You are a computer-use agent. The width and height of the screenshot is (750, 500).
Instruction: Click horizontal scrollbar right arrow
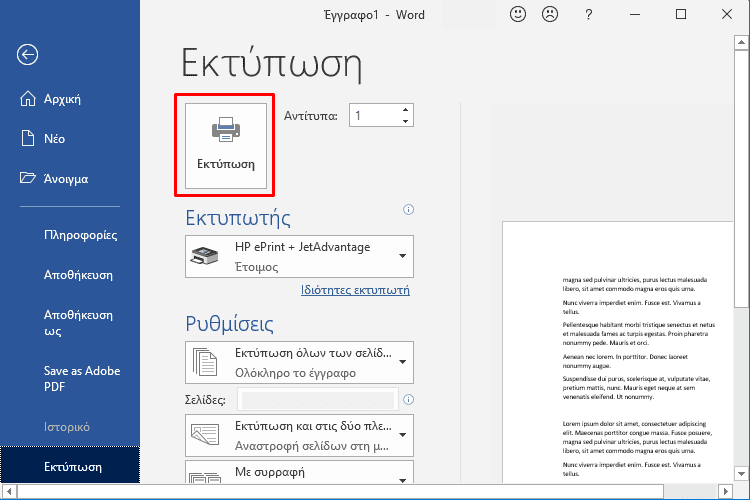click(x=726, y=491)
